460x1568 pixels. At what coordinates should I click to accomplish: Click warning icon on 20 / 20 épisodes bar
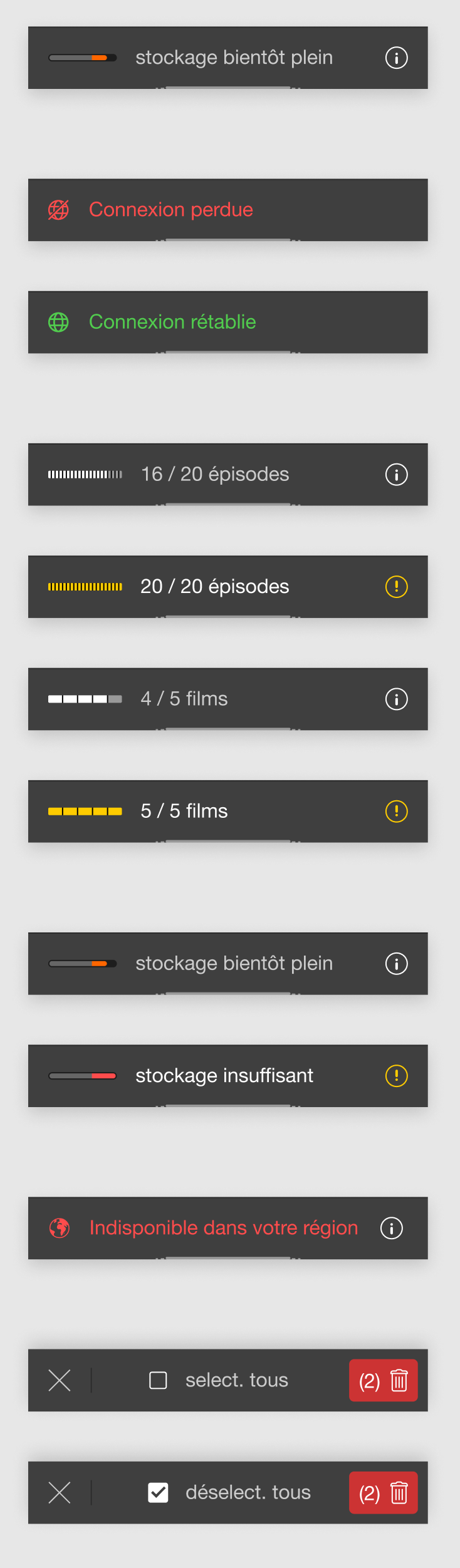(396, 587)
